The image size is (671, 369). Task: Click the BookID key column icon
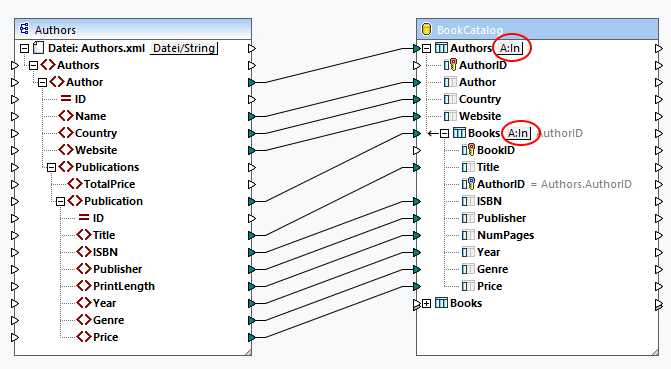coord(468,150)
